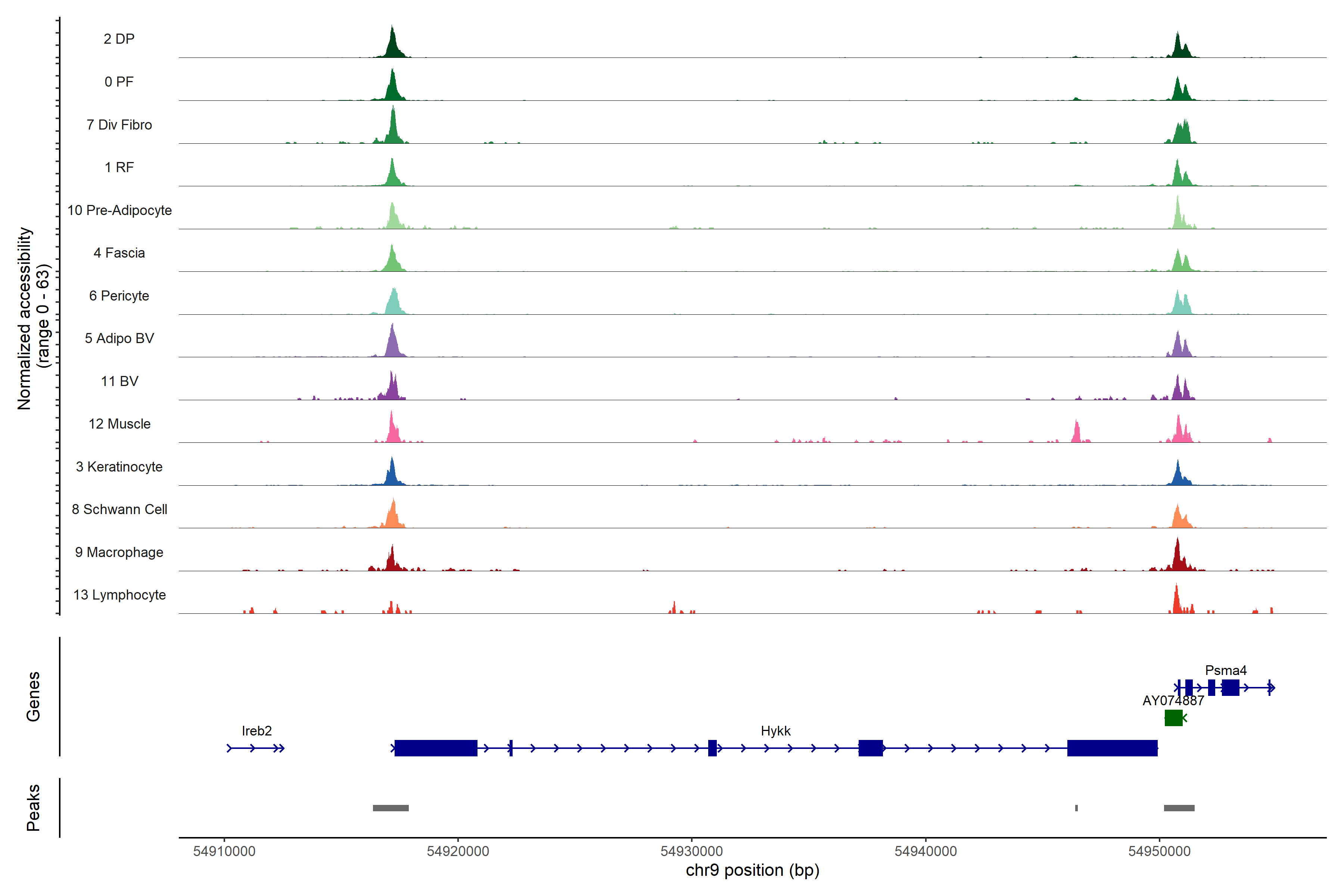
Task: Click the chr9 position axis title
Action: click(x=752, y=870)
